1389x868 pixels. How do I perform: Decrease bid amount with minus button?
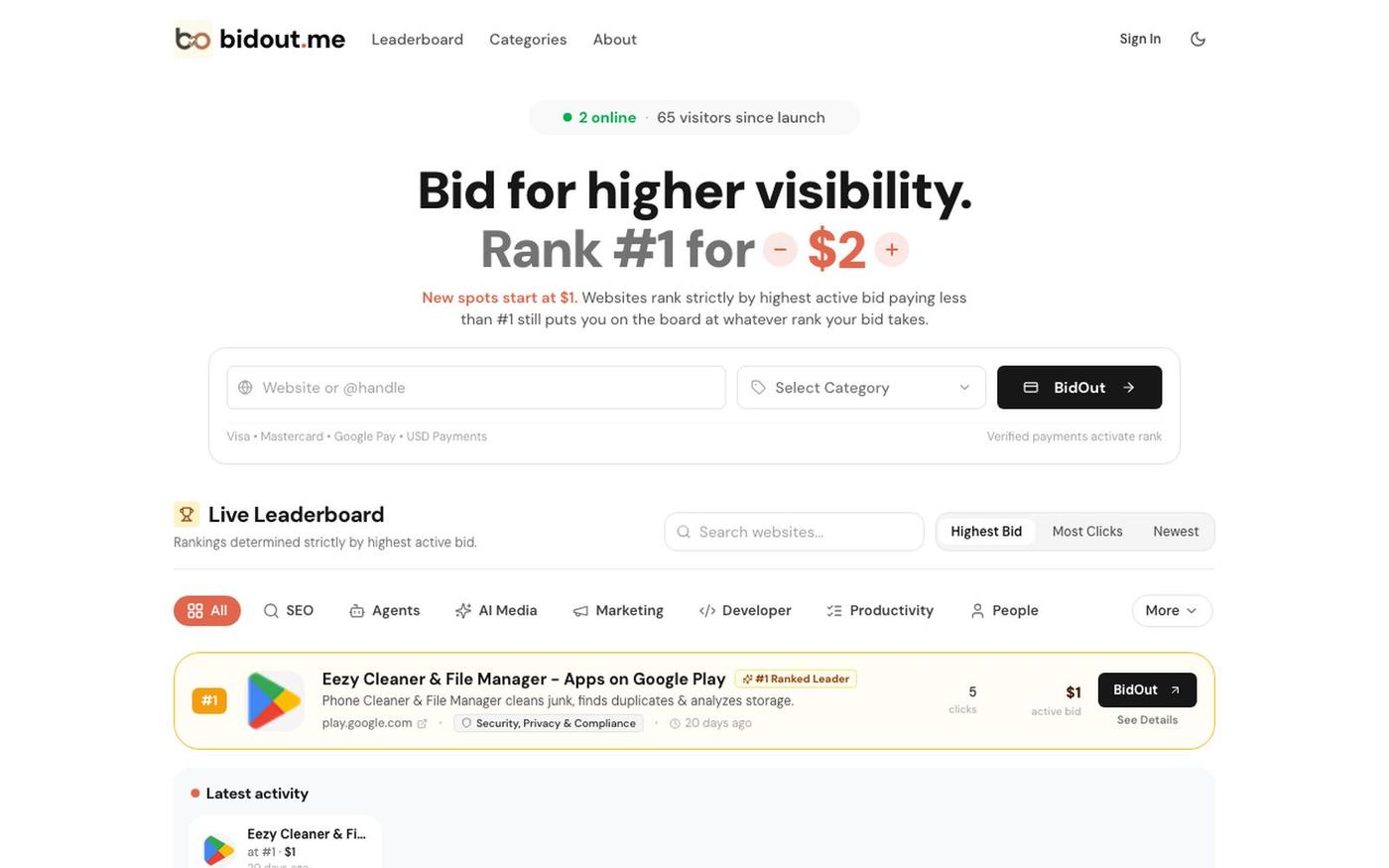780,249
